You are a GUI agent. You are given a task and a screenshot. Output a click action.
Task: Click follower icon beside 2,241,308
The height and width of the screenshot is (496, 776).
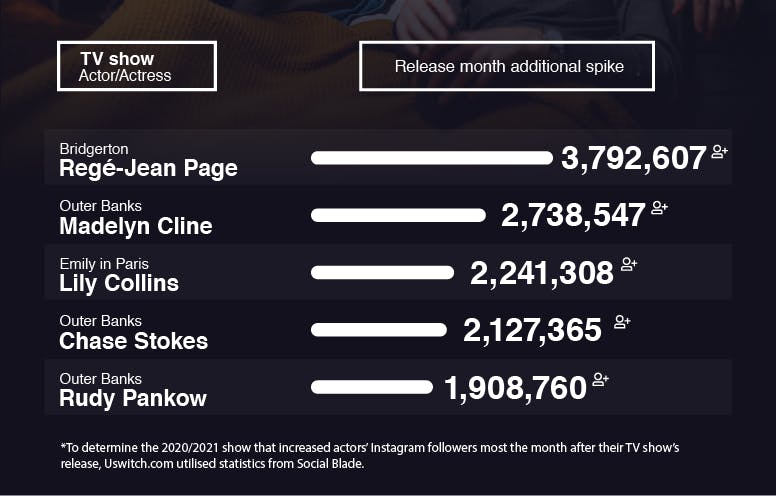[629, 265]
